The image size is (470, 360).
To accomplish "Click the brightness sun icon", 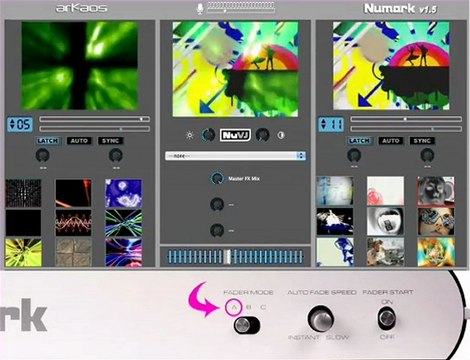I will click(x=190, y=135).
